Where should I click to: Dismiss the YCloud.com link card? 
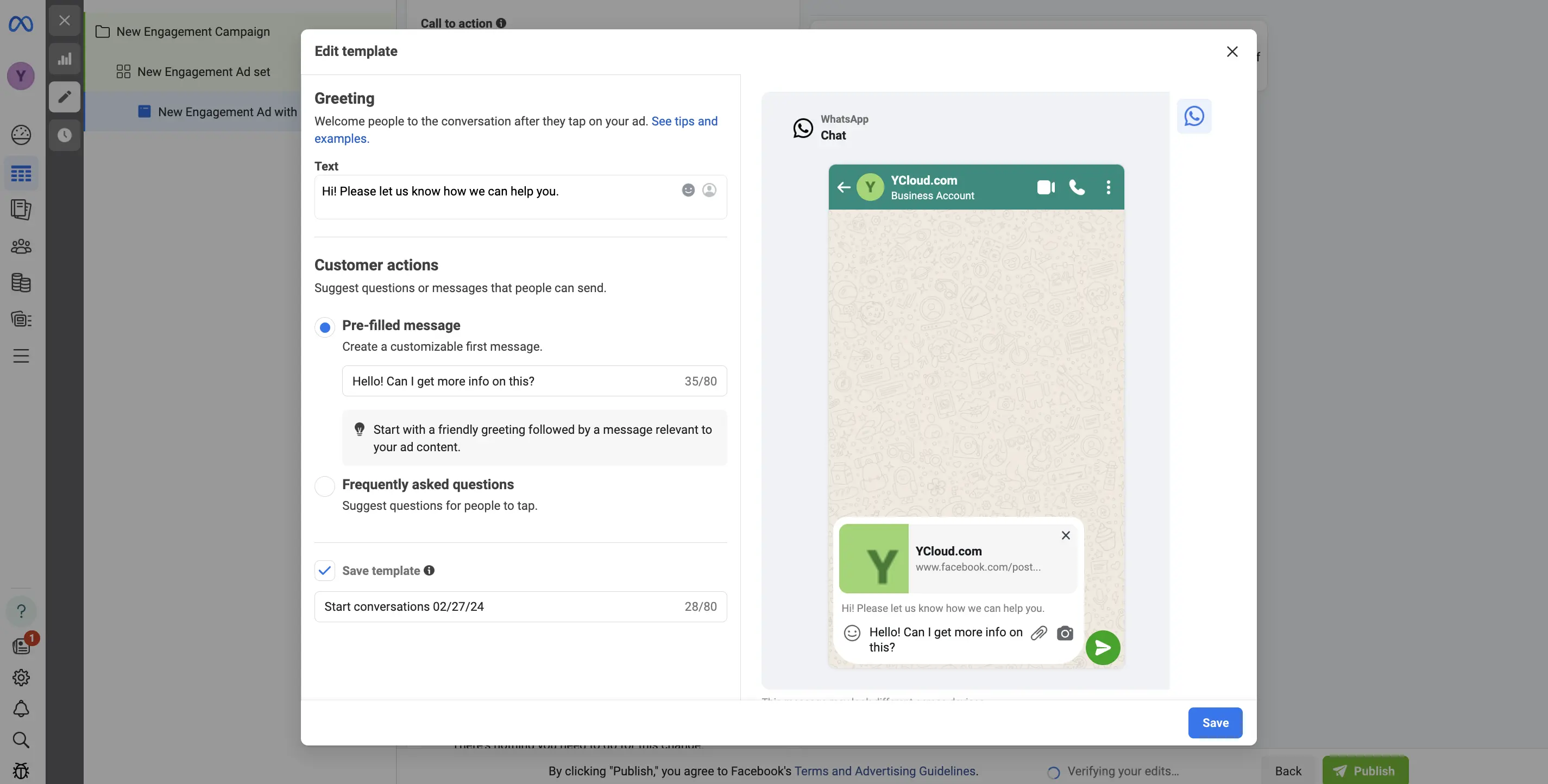(x=1066, y=535)
